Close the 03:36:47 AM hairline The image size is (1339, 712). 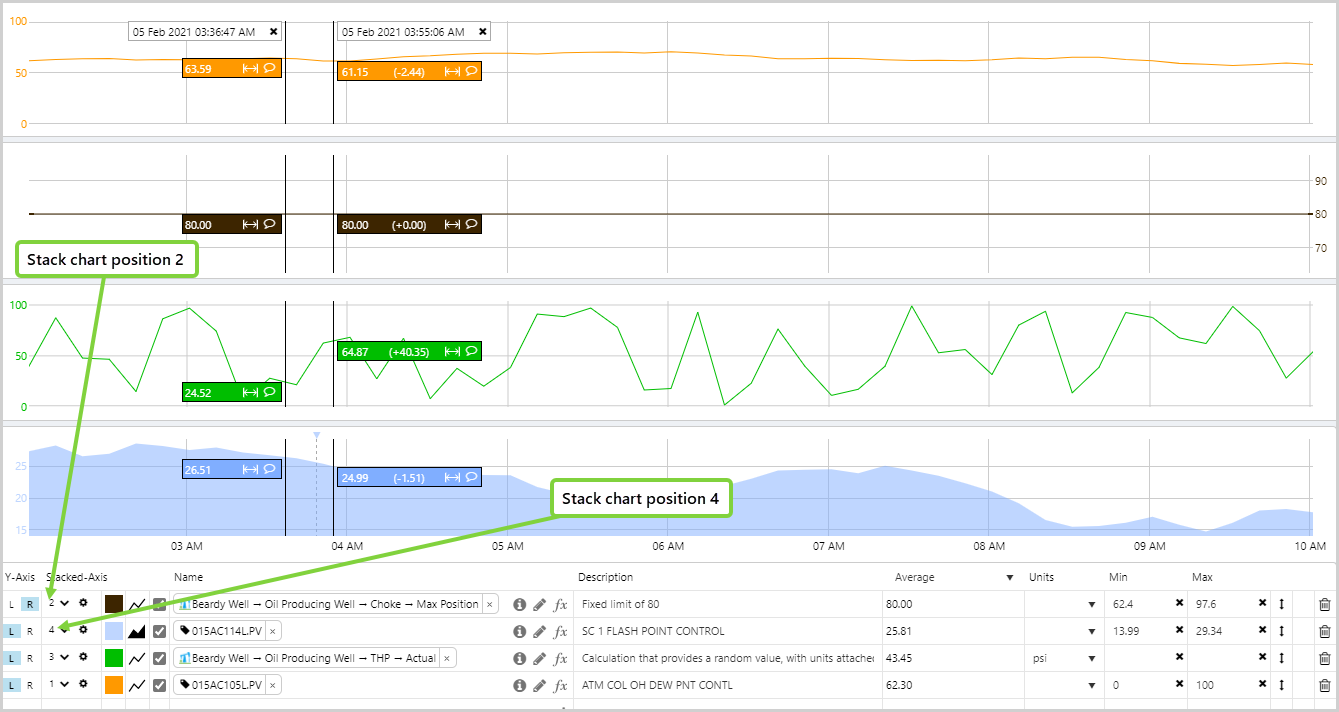[273, 32]
